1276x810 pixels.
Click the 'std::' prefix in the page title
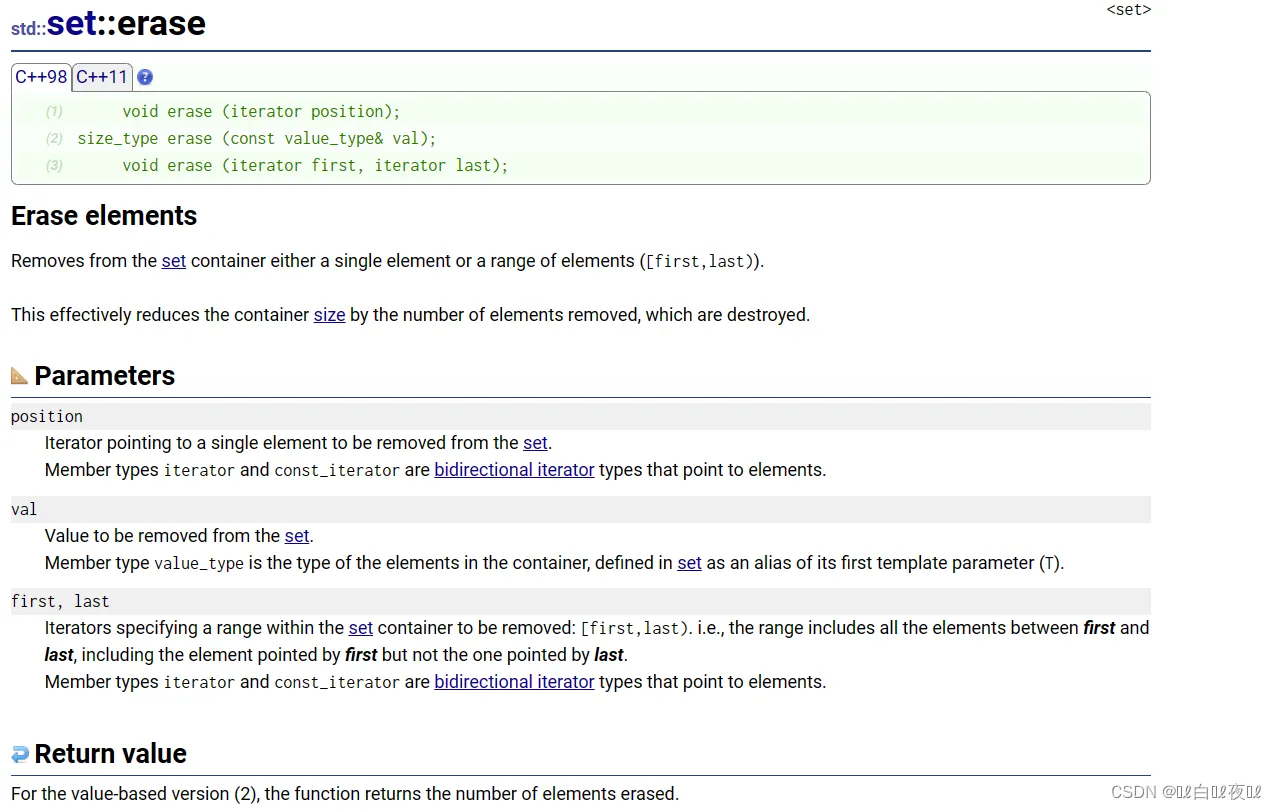[28, 28]
